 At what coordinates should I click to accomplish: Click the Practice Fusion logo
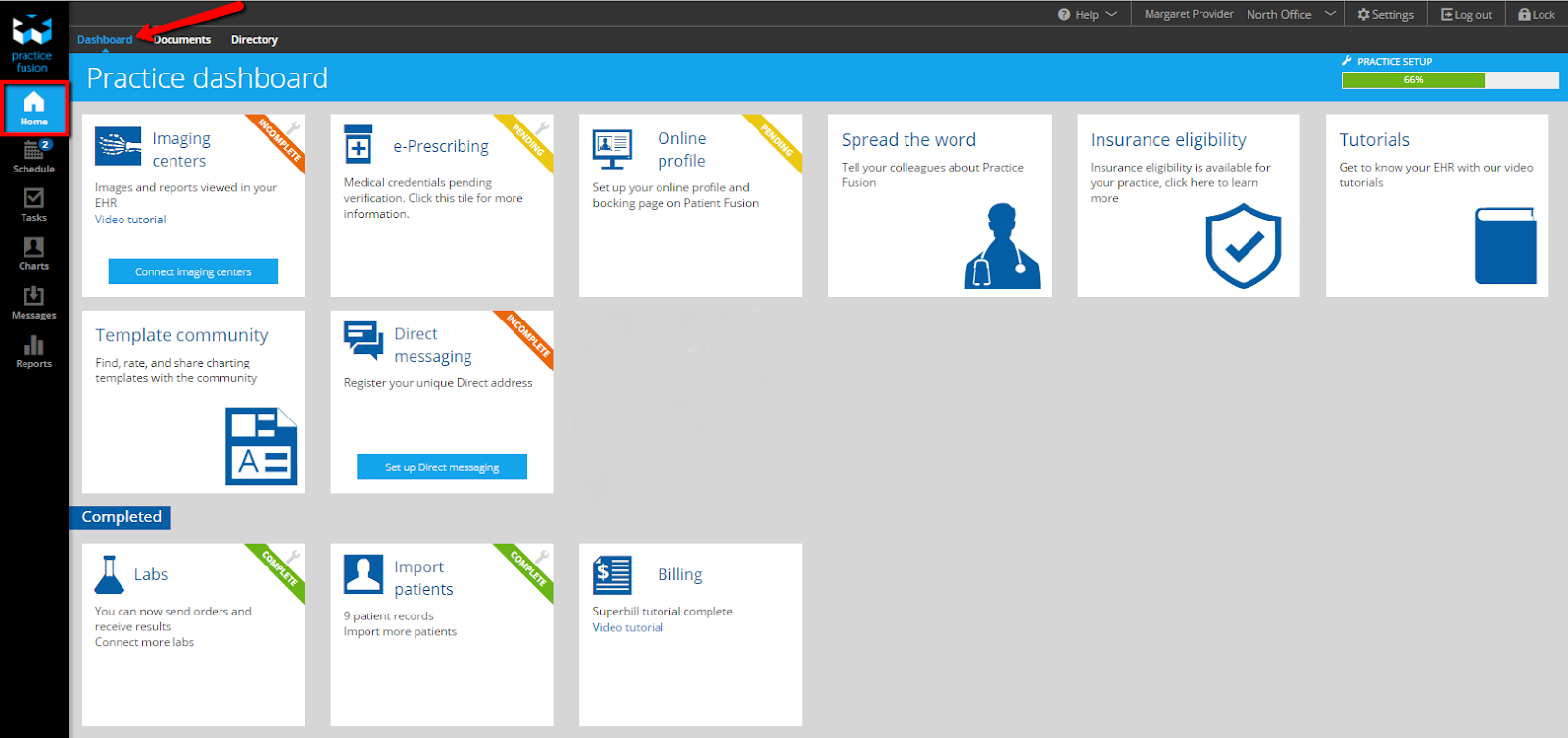click(x=31, y=43)
